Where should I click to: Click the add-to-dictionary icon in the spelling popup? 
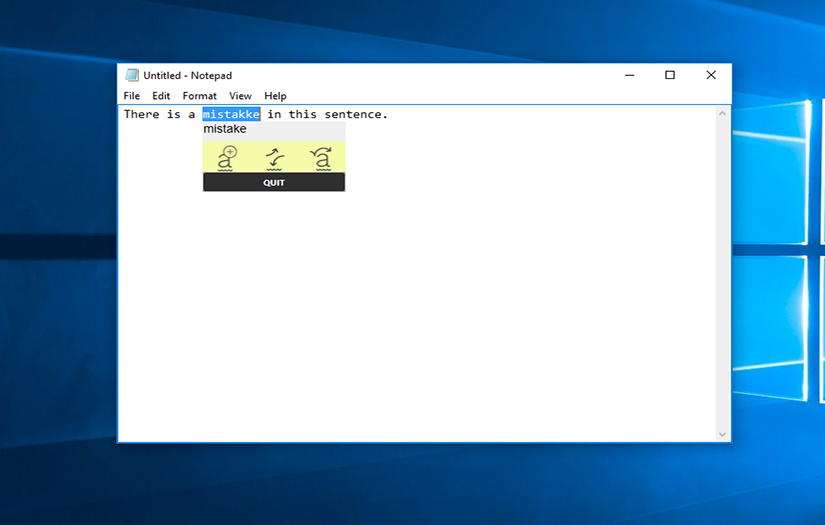[x=227, y=158]
